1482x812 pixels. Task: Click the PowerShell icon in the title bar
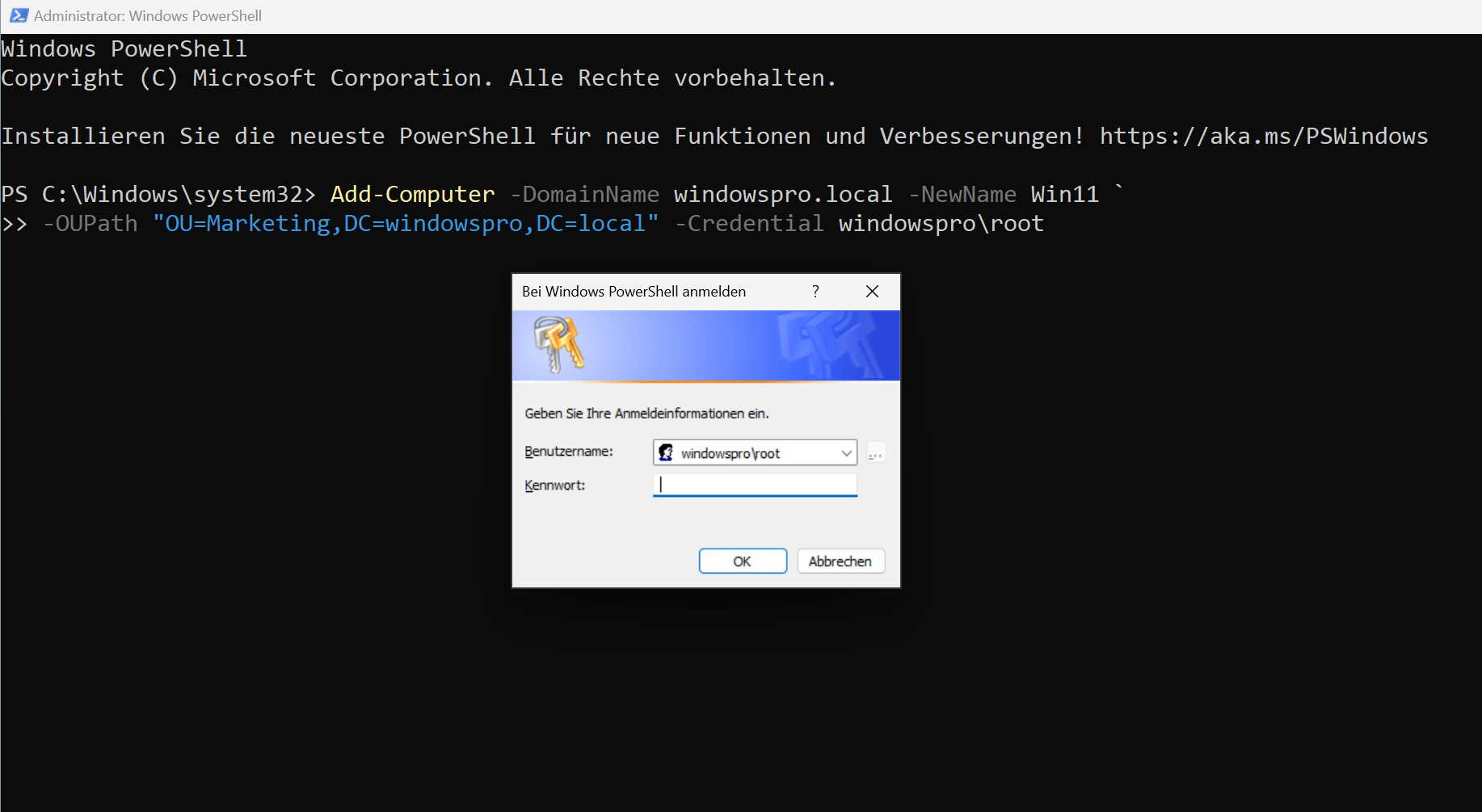[18, 15]
